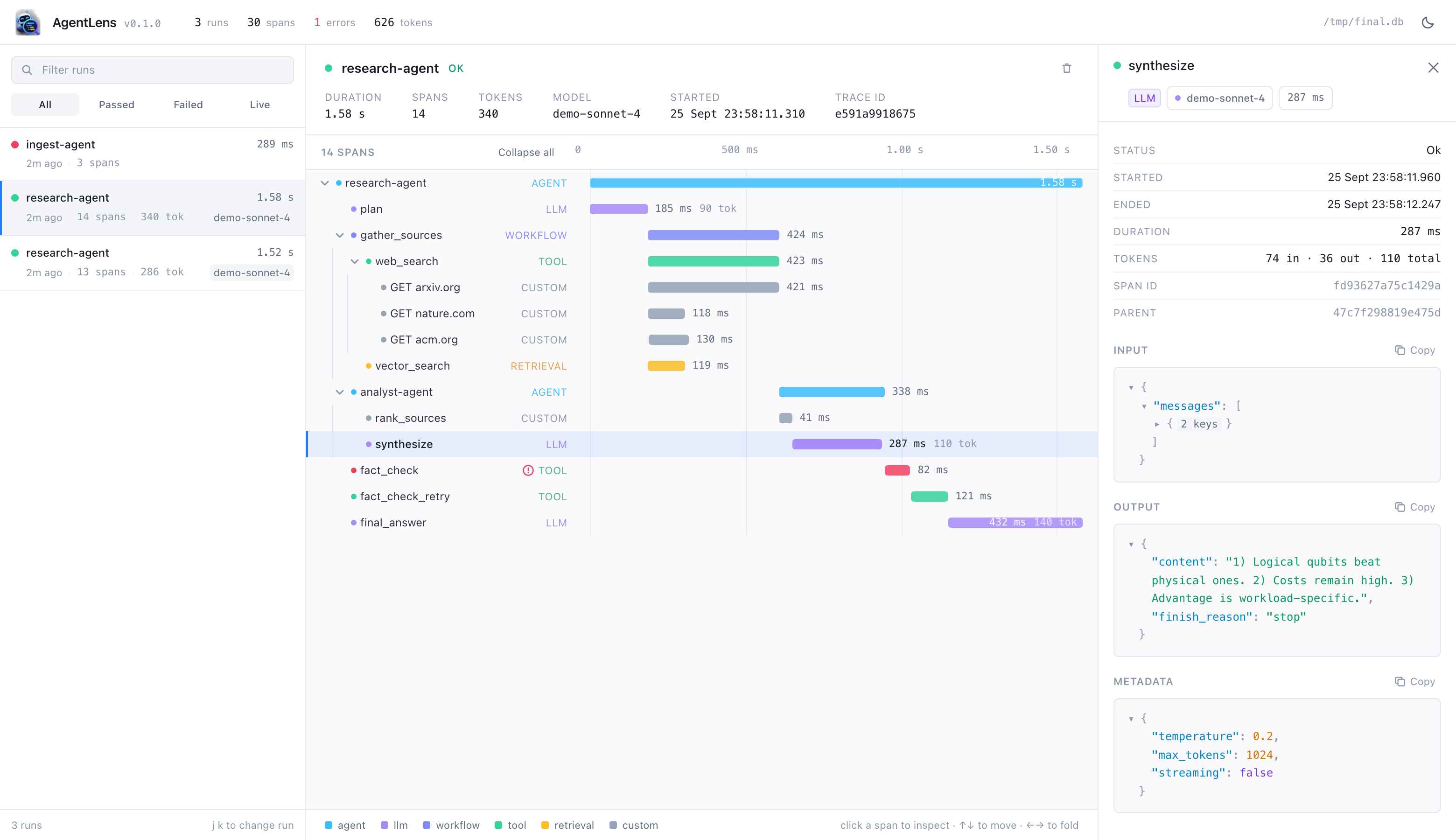Screen dimensions: 1456x840
Task: Collapse the OUTPUT JSON root triangle
Action: [x=1131, y=544]
